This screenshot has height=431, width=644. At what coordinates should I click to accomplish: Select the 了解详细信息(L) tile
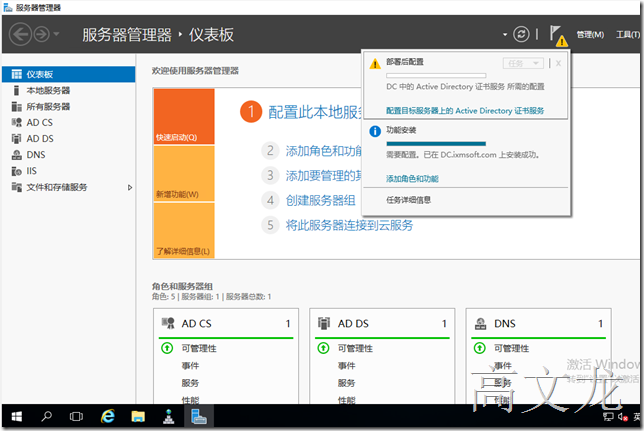[x=184, y=230]
